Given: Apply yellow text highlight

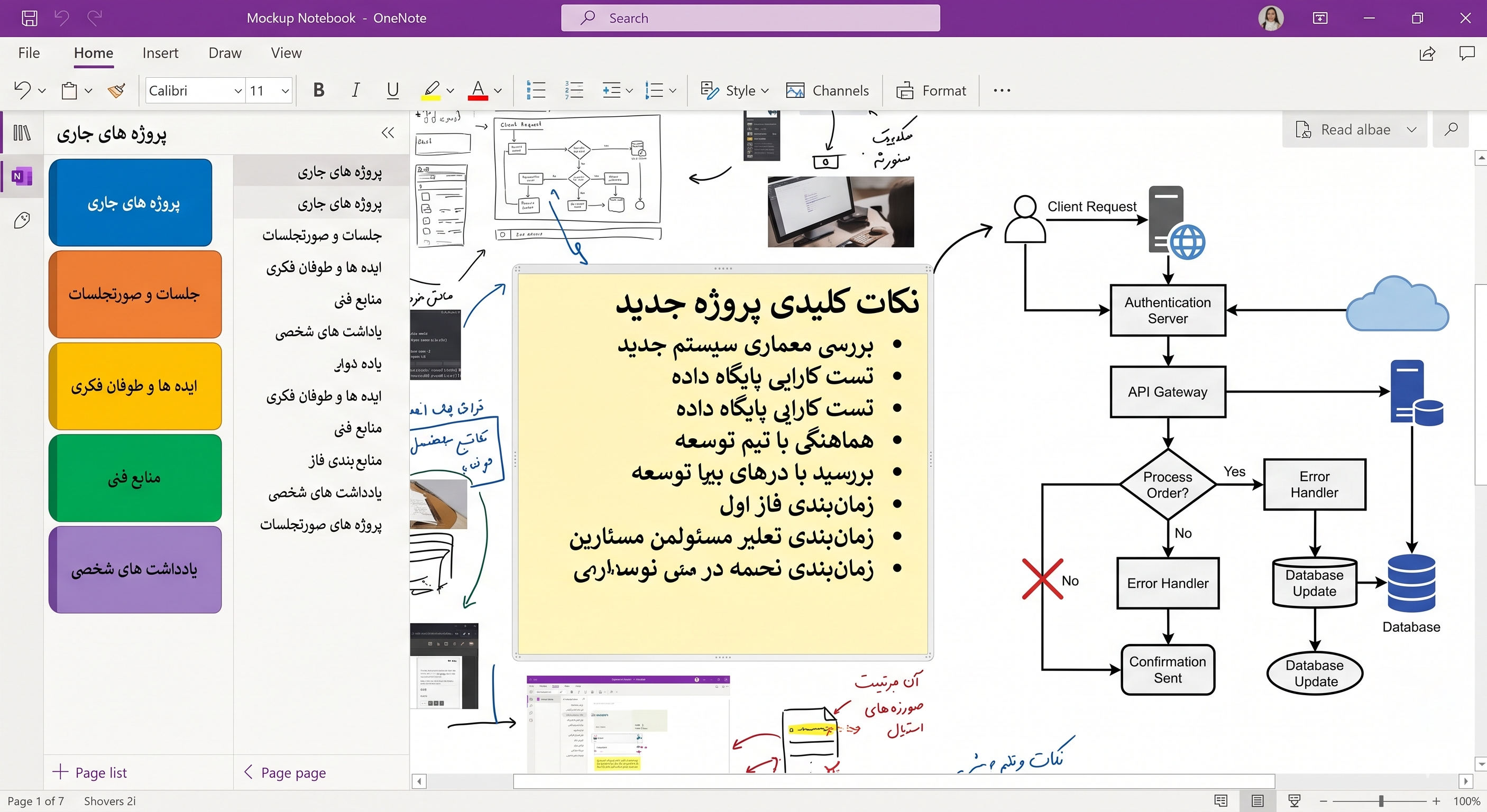Looking at the screenshot, I should tap(431, 90).
